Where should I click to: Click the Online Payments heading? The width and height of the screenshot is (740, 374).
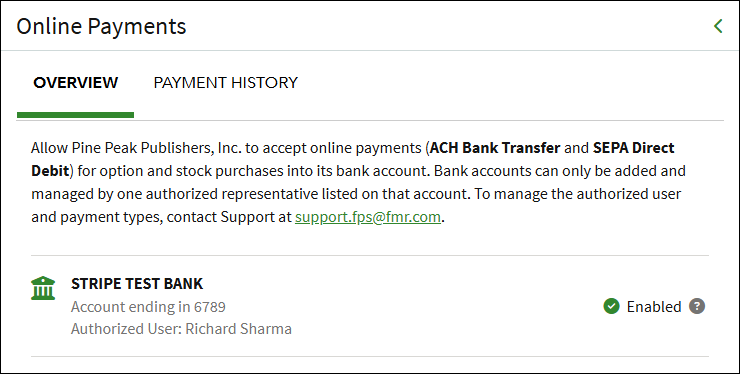point(101,26)
